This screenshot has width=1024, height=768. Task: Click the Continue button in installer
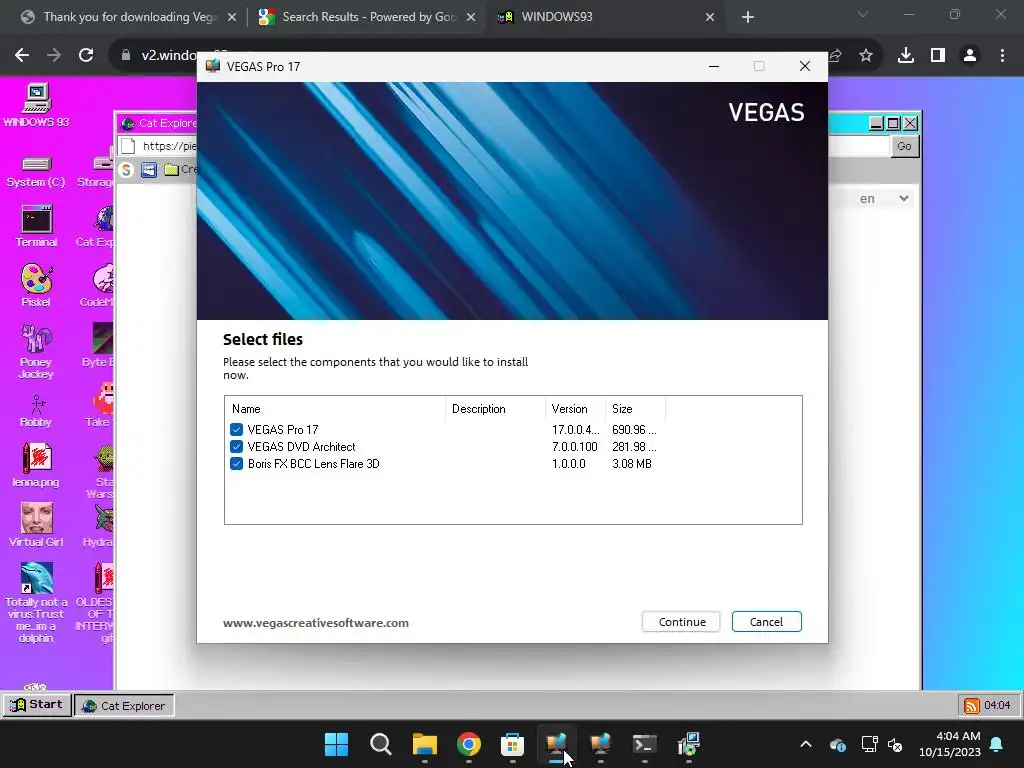point(681,622)
